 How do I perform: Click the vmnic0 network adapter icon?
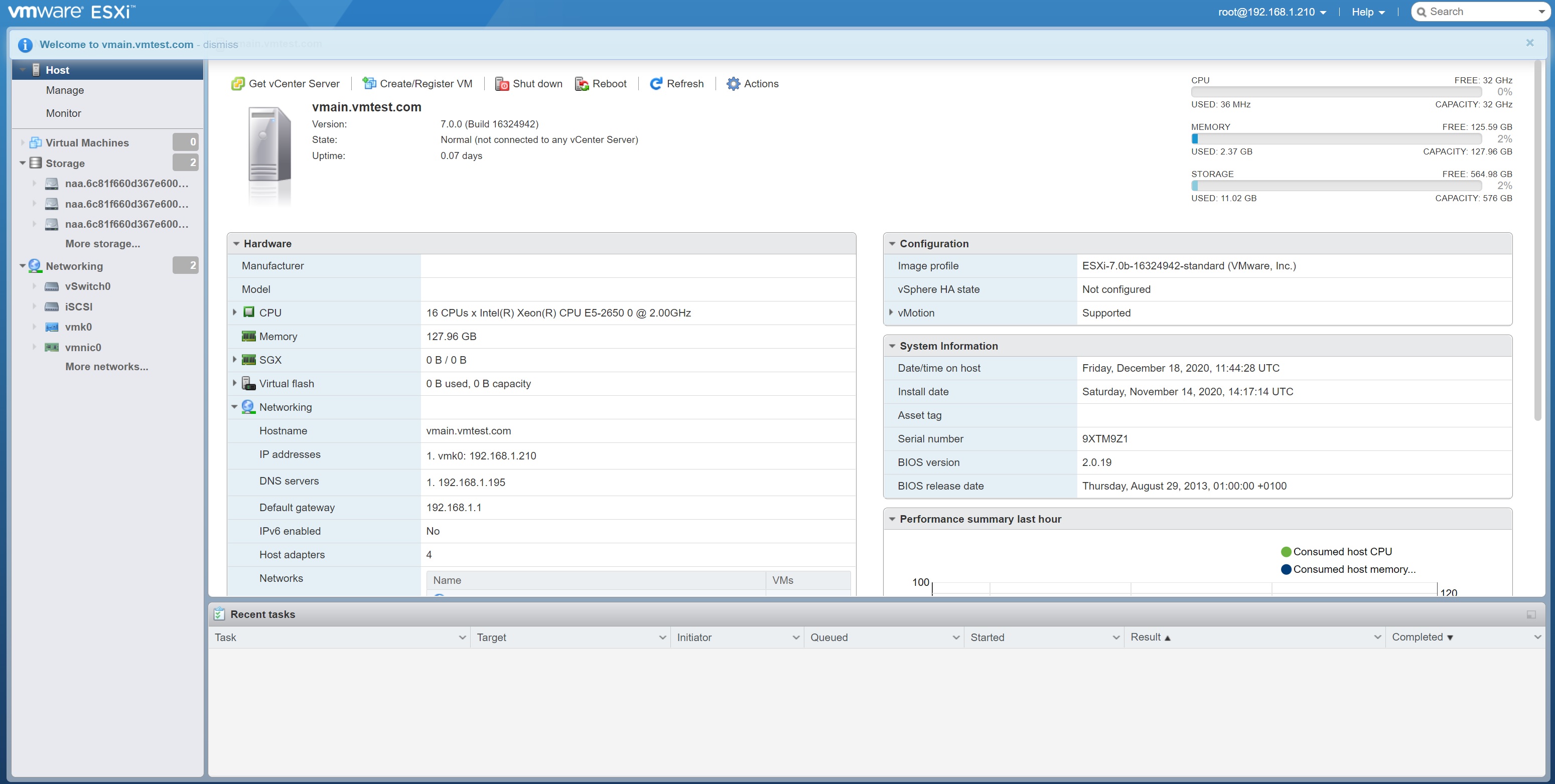[52, 348]
